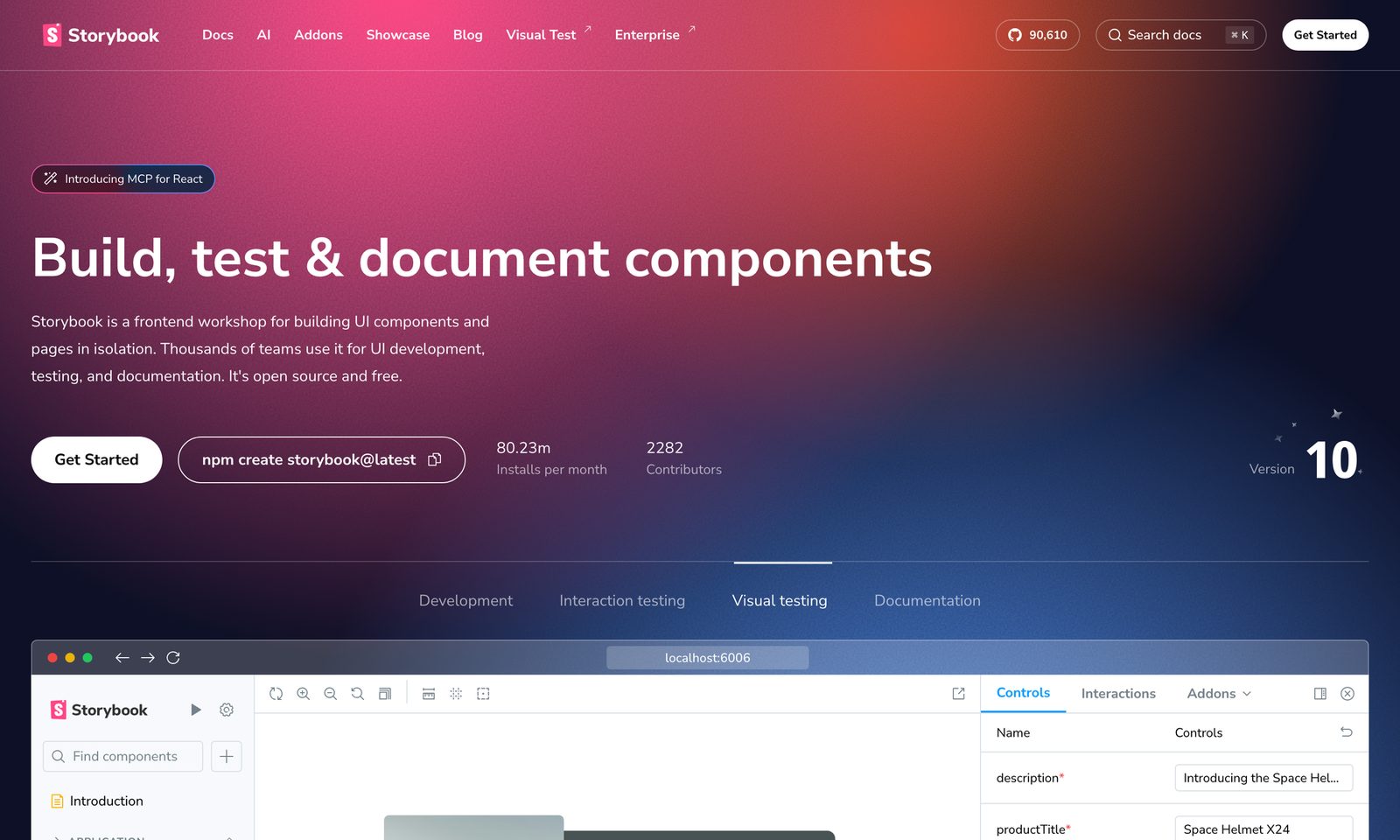Click the Storybook logo in the demo sidebar

[99, 710]
